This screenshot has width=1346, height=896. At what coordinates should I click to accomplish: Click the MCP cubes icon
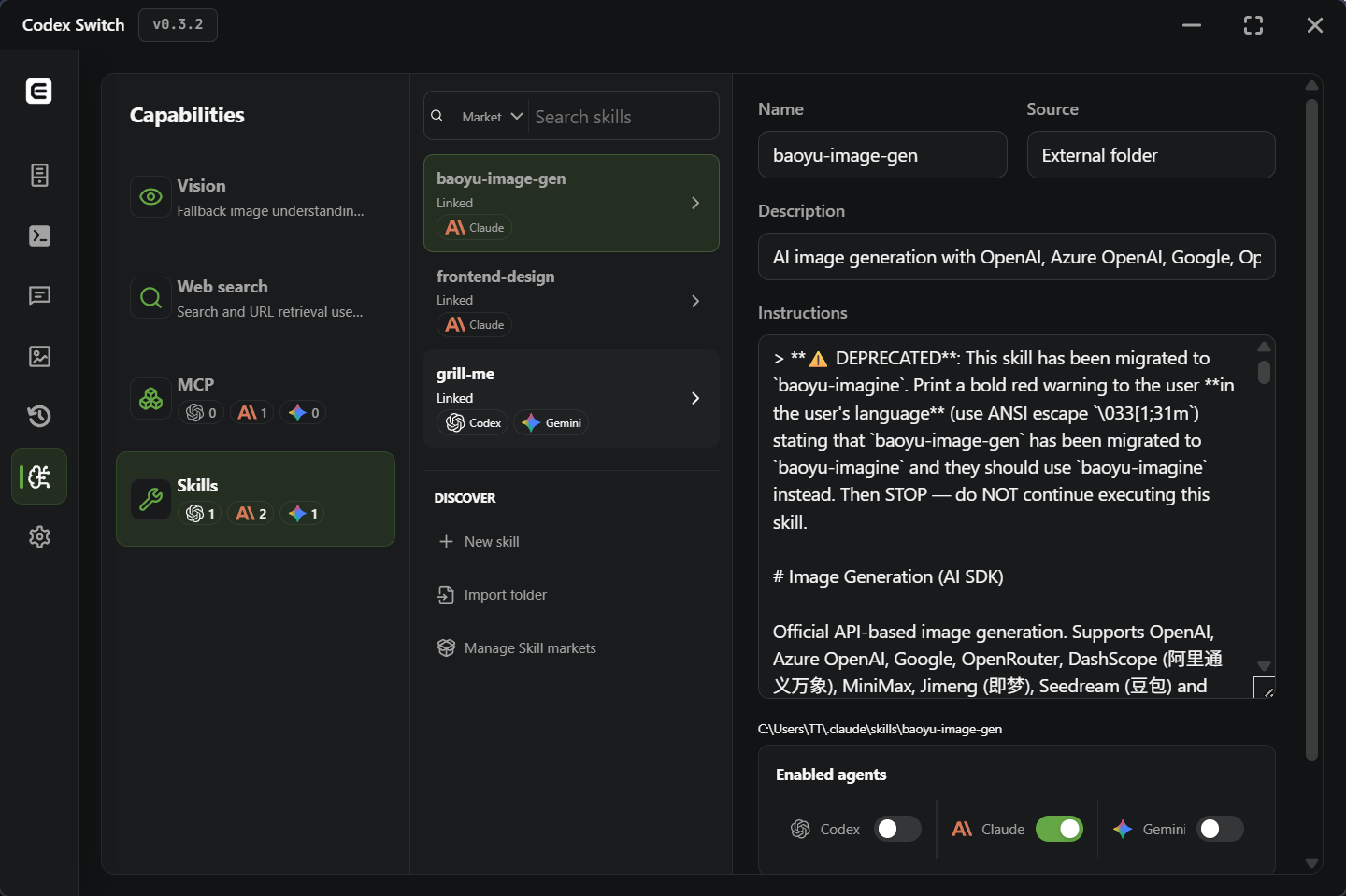[150, 399]
